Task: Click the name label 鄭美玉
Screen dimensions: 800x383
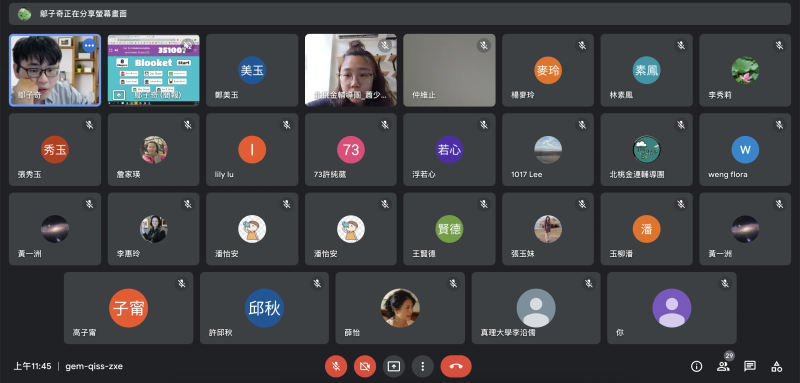Action: pos(227,95)
